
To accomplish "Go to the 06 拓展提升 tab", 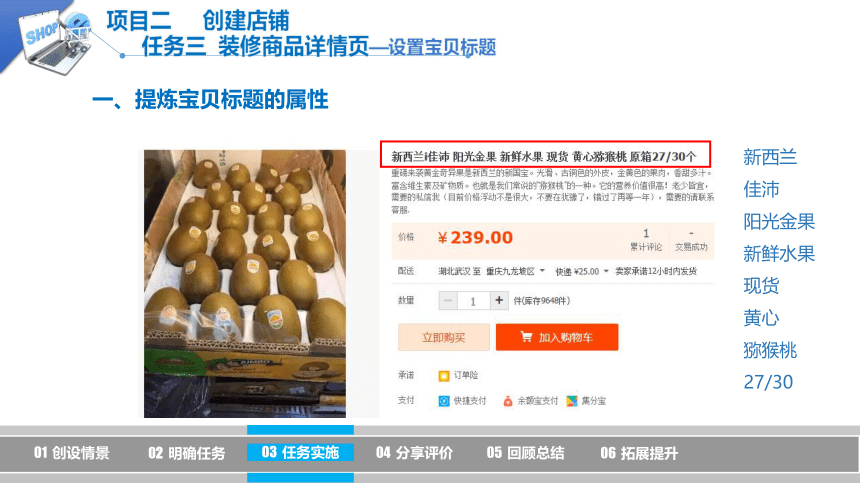I will [x=639, y=453].
